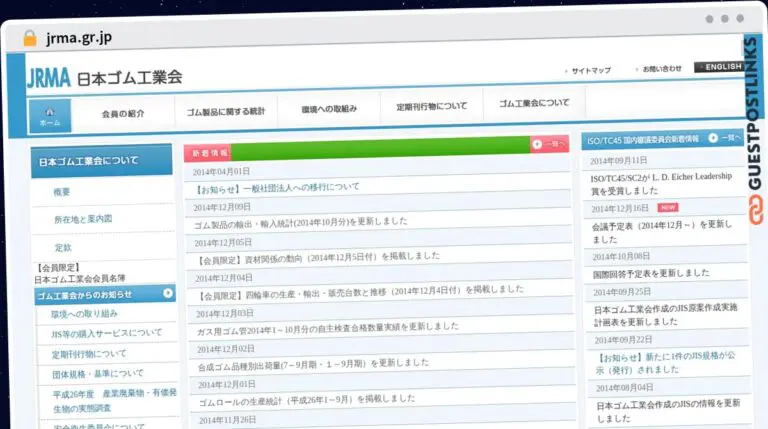Click the plus icon on the 新着情報 bar
The width and height of the screenshot is (768, 429).
[x=537, y=144]
